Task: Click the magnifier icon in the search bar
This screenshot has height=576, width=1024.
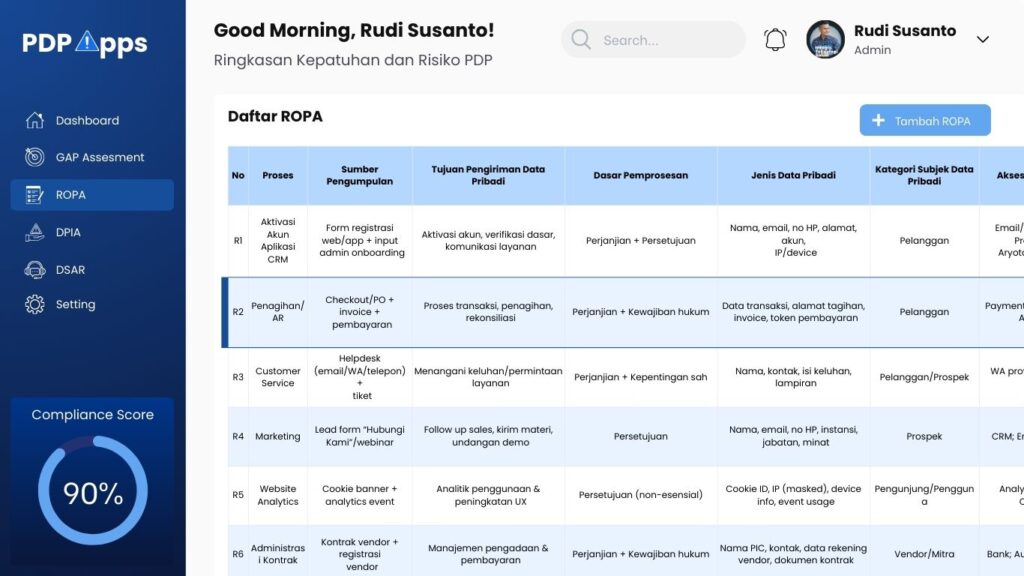Action: [580, 39]
